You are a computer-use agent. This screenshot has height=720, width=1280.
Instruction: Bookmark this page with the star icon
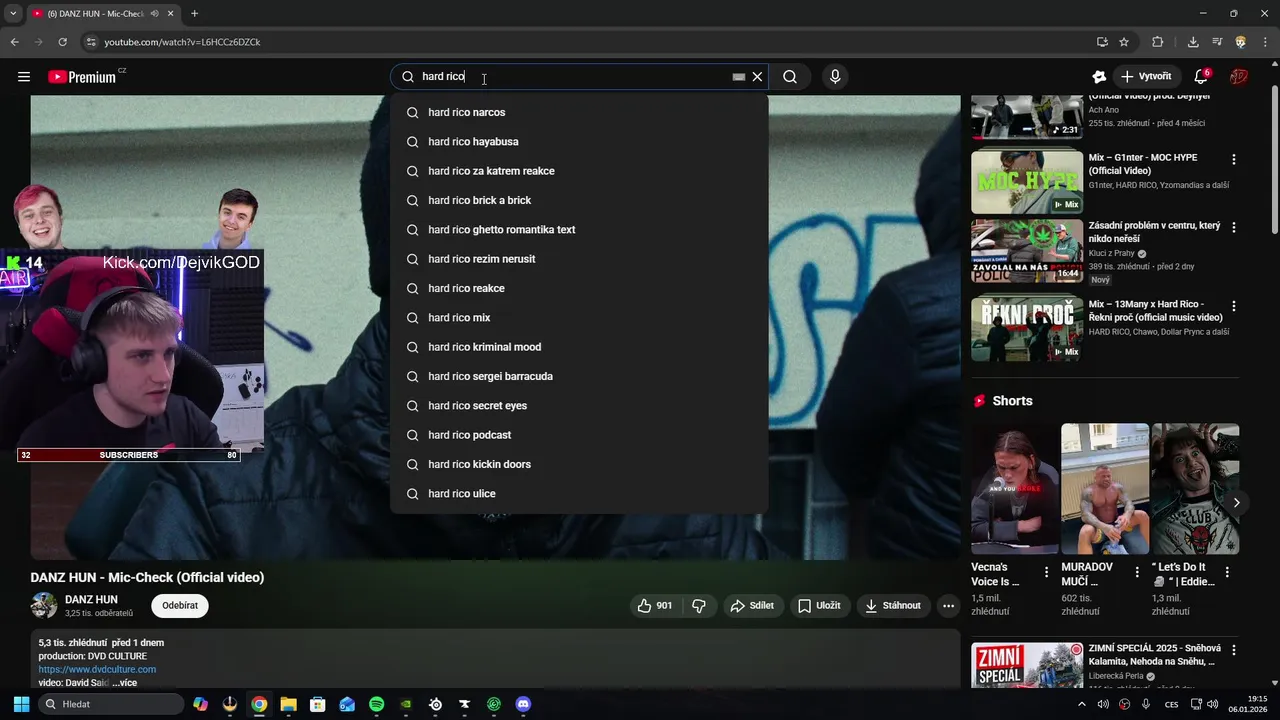[x=1124, y=42]
